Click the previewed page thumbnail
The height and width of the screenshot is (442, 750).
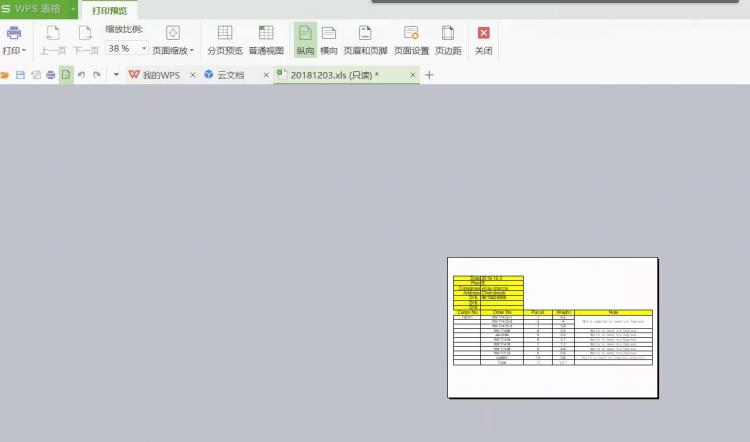tap(553, 328)
